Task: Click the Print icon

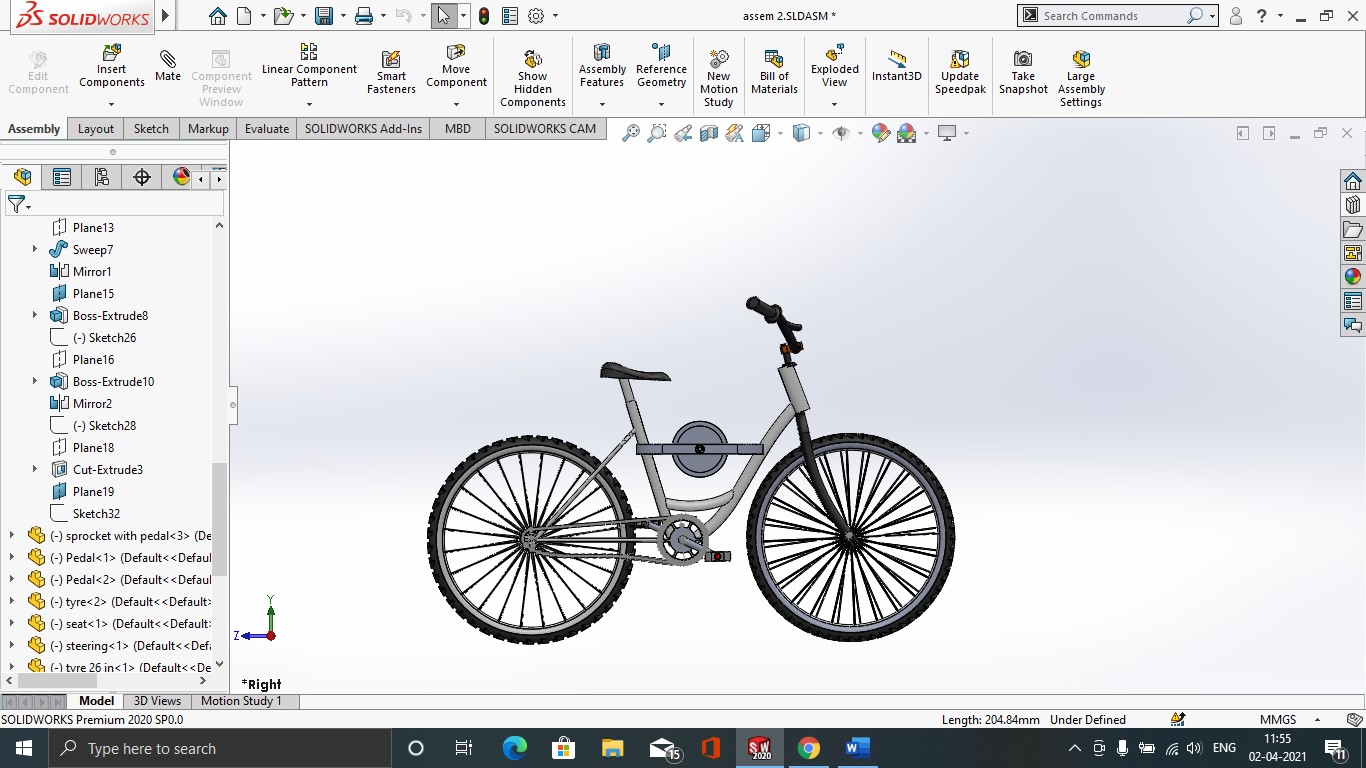Action: point(364,16)
